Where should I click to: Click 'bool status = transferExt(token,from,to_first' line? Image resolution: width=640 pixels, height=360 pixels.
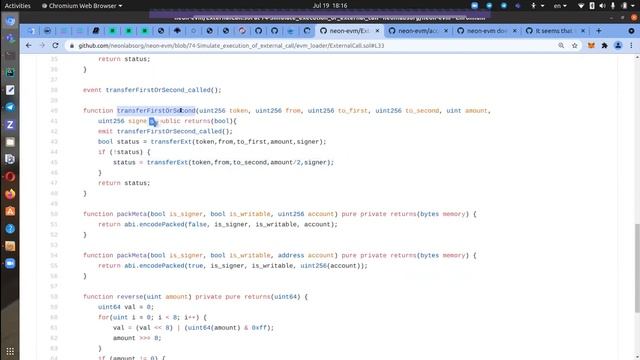212,142
